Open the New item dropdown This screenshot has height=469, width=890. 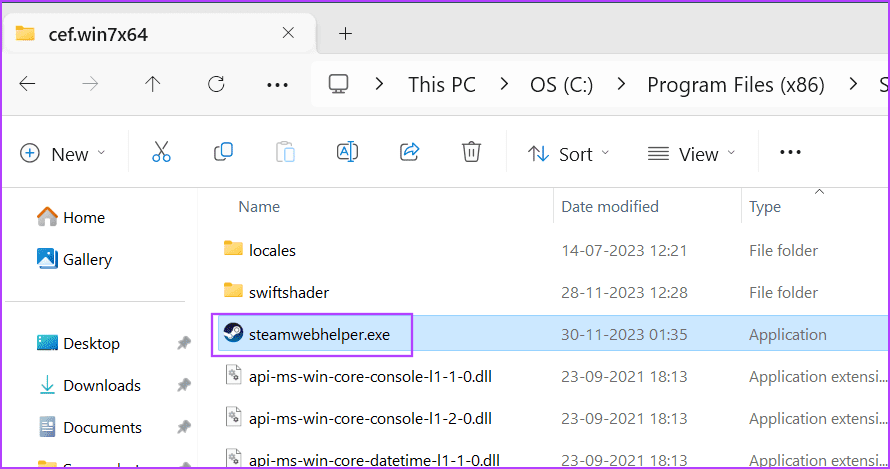62,153
